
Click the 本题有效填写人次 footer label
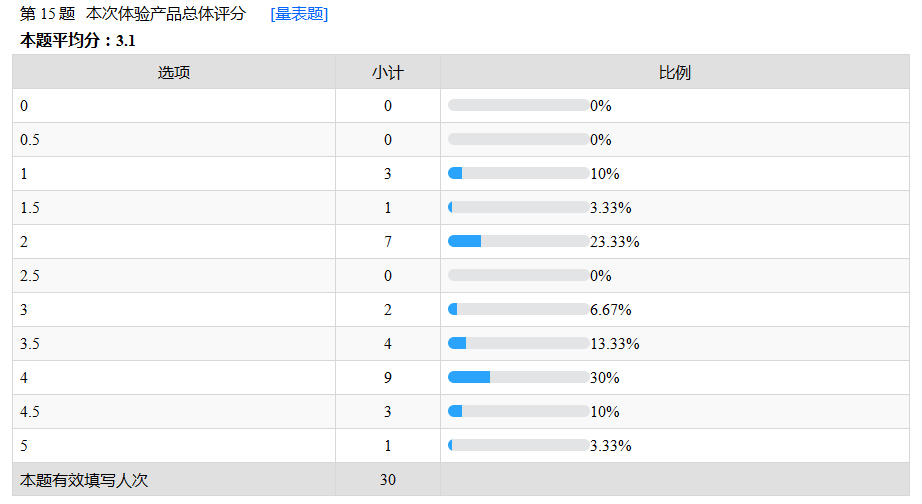point(84,480)
